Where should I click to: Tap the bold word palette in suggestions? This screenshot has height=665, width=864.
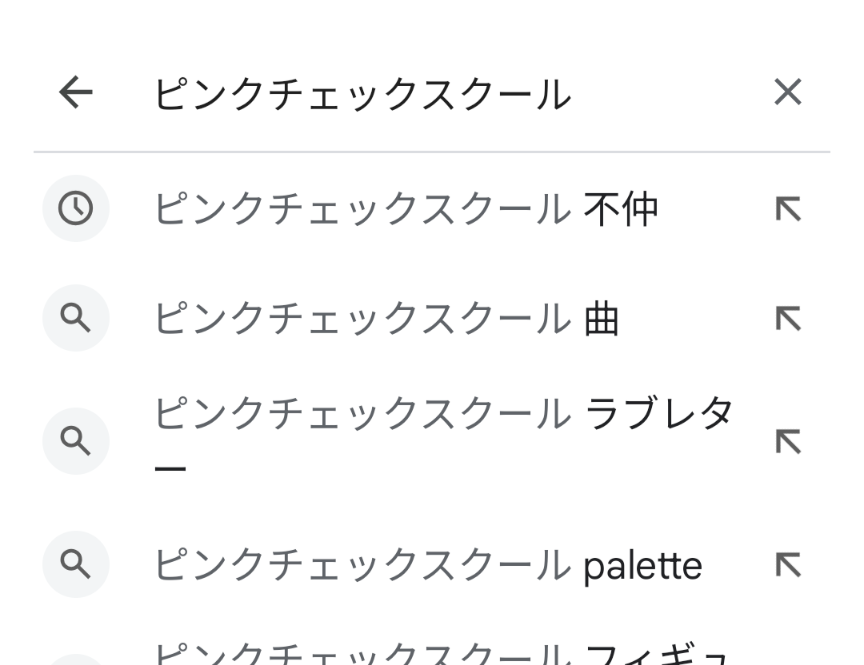click(642, 565)
